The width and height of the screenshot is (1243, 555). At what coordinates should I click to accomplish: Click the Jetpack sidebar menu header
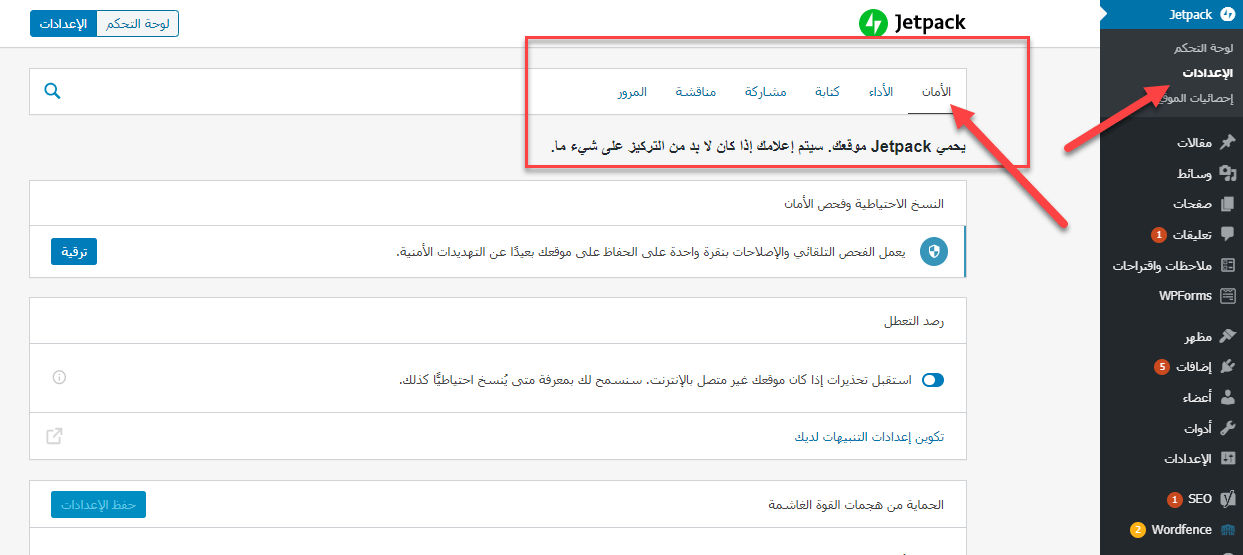coord(1172,15)
